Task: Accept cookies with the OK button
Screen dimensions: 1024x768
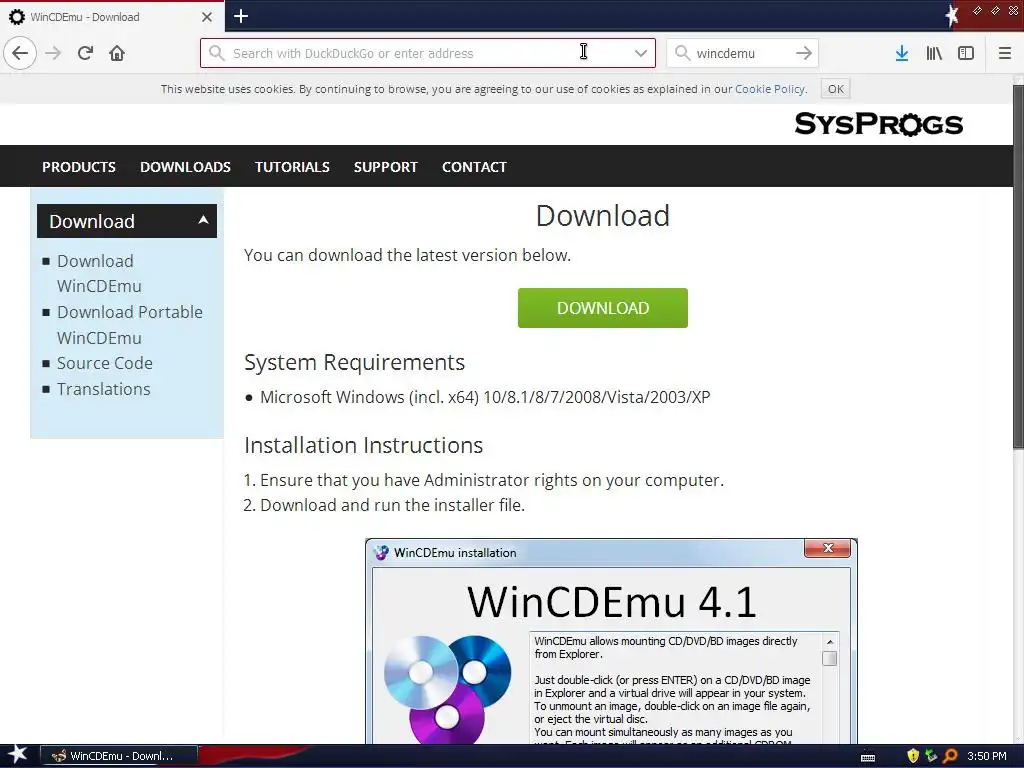Action: [x=836, y=89]
